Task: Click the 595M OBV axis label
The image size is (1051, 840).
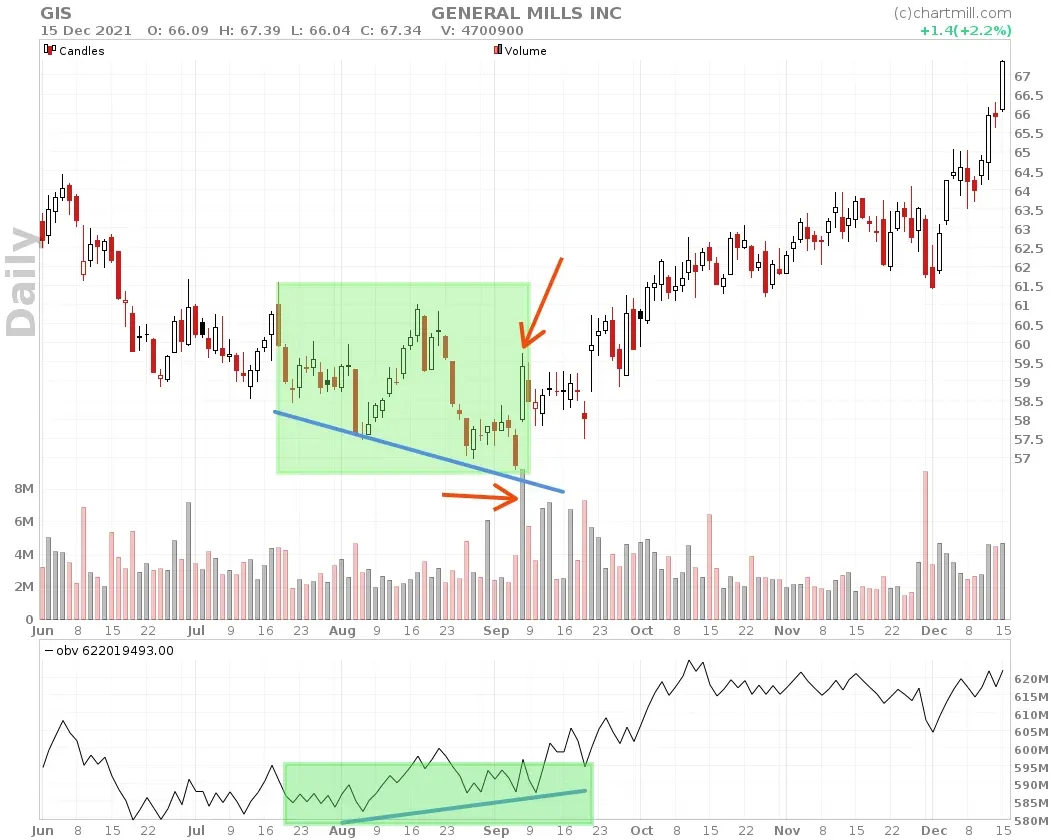Action: point(1031,768)
